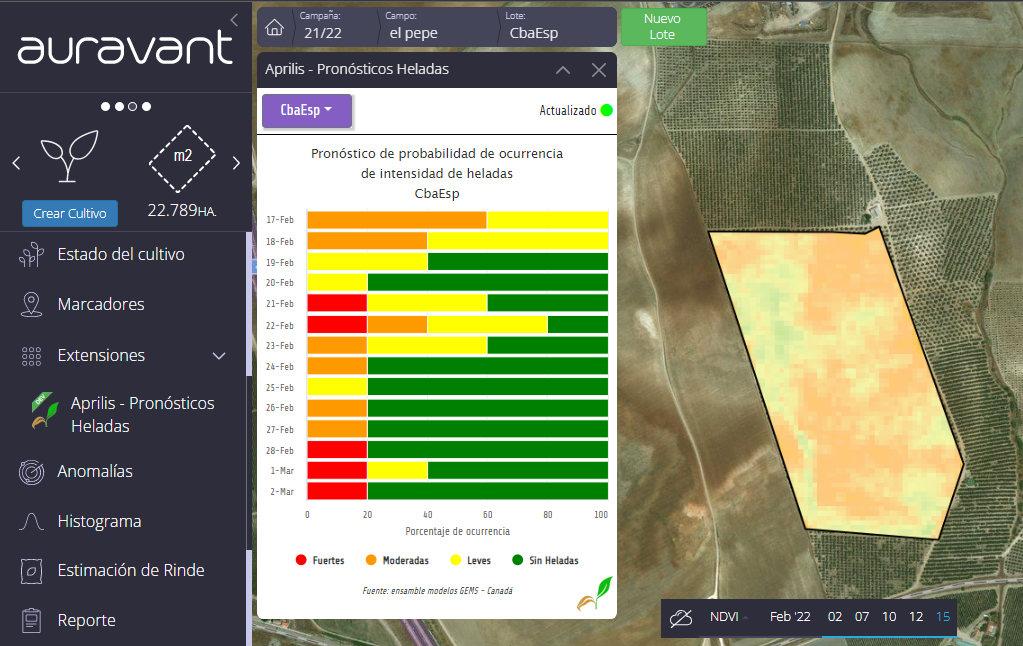Go to the home icon in breadcrumb bar
The image size is (1023, 646).
click(275, 27)
